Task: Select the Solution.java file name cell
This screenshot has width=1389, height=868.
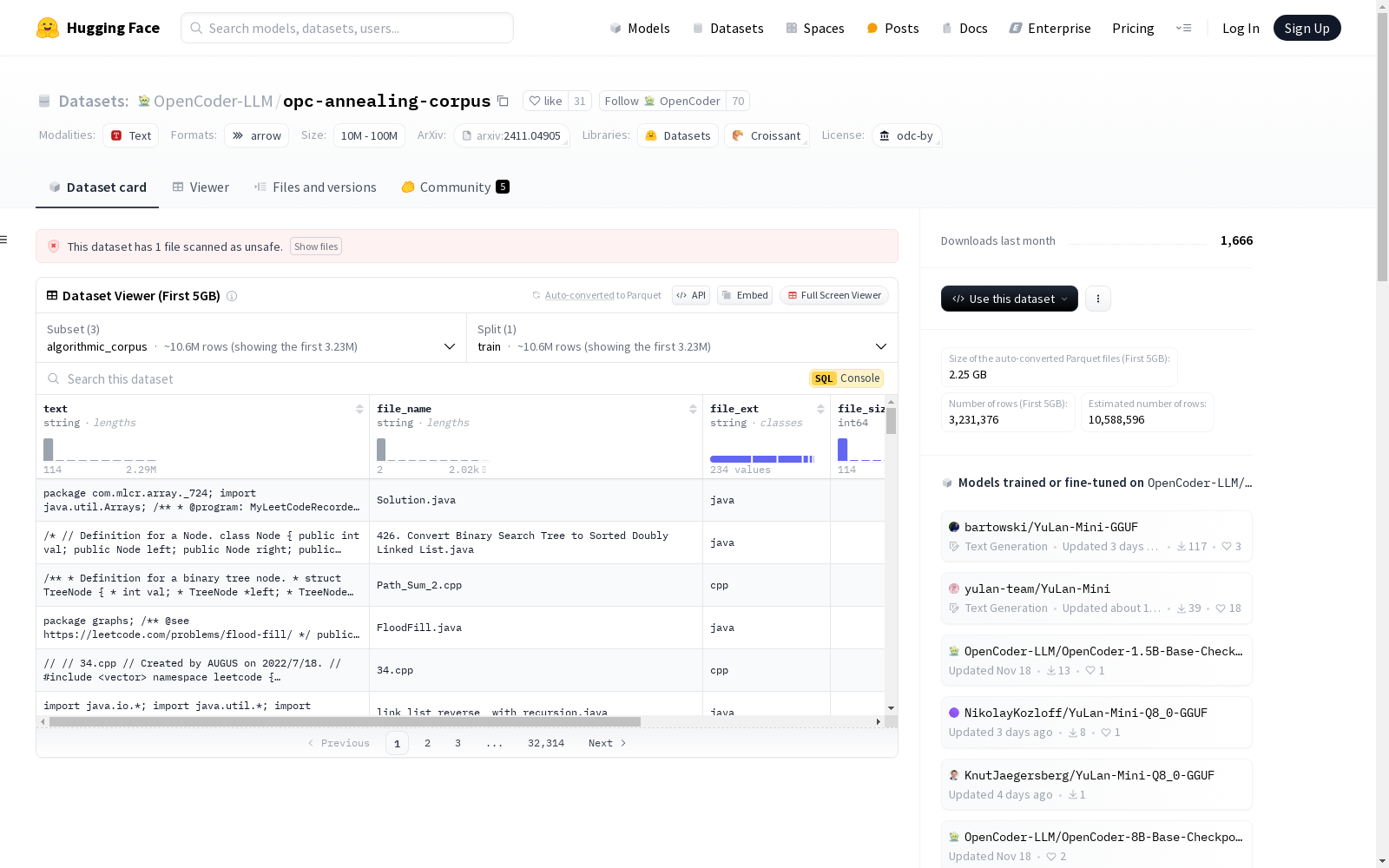Action: point(536,500)
